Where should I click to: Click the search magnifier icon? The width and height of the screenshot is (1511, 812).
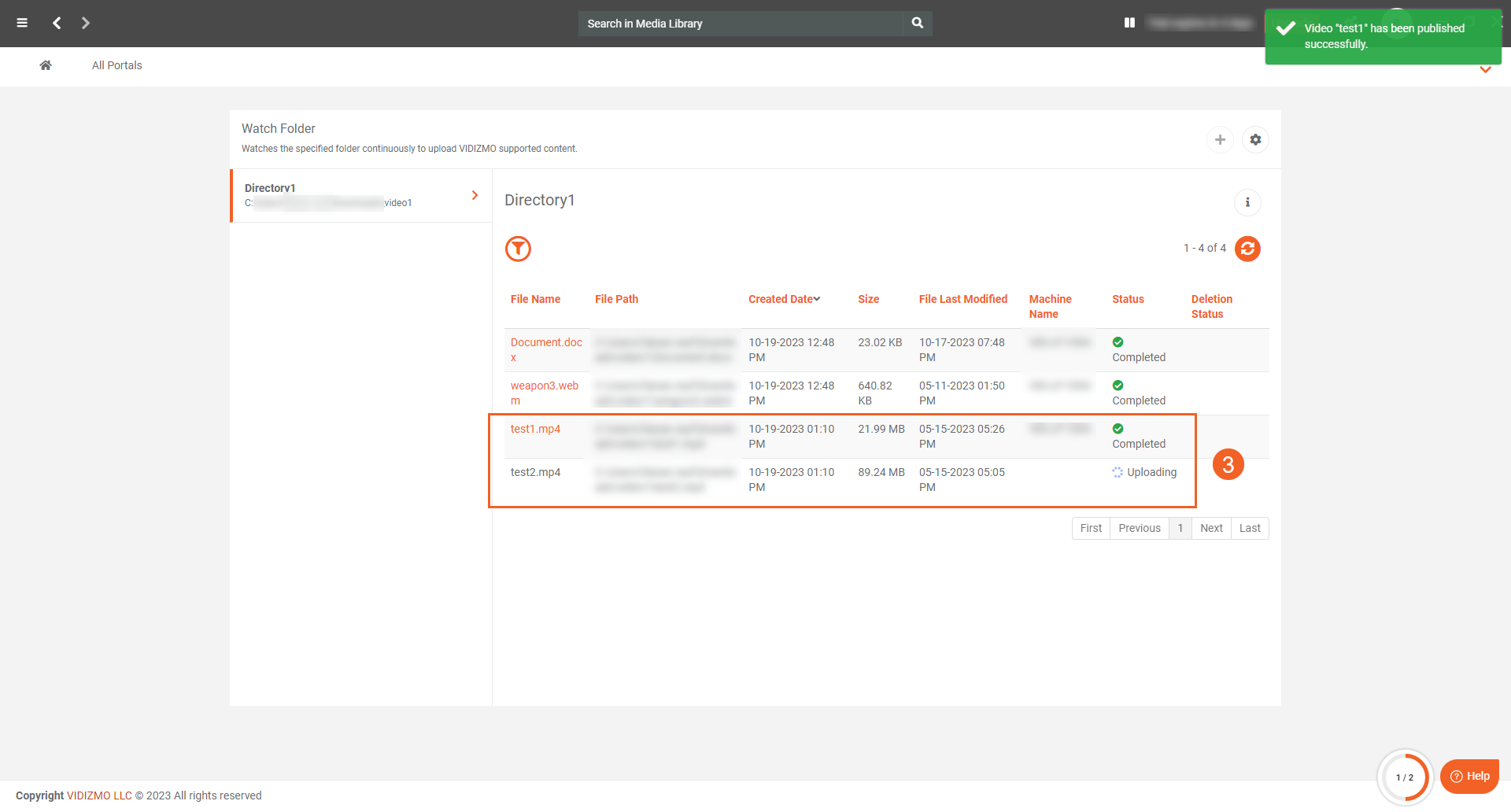(917, 23)
